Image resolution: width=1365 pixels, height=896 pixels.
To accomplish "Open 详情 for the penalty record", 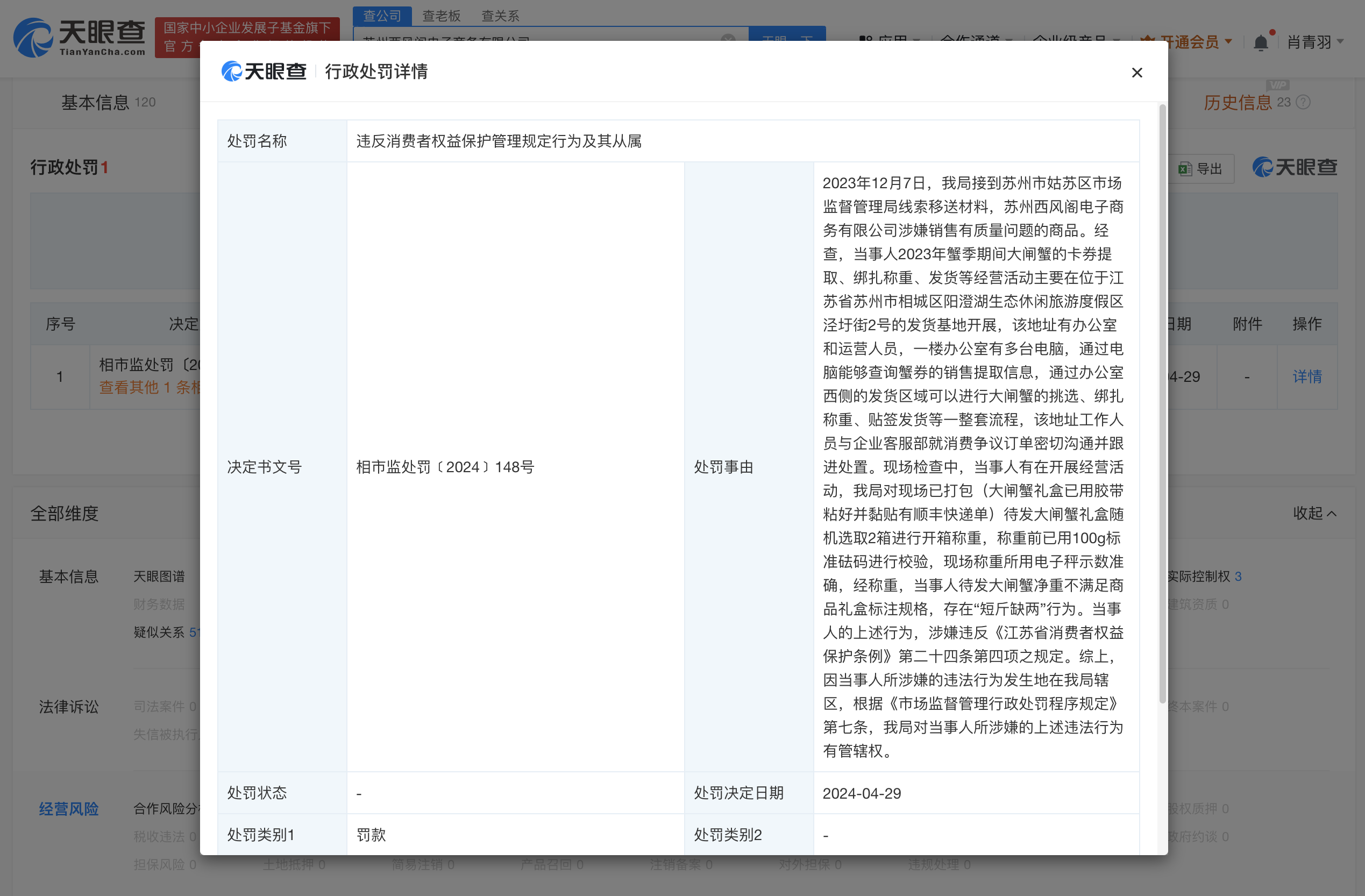I will pyautogui.click(x=1307, y=377).
